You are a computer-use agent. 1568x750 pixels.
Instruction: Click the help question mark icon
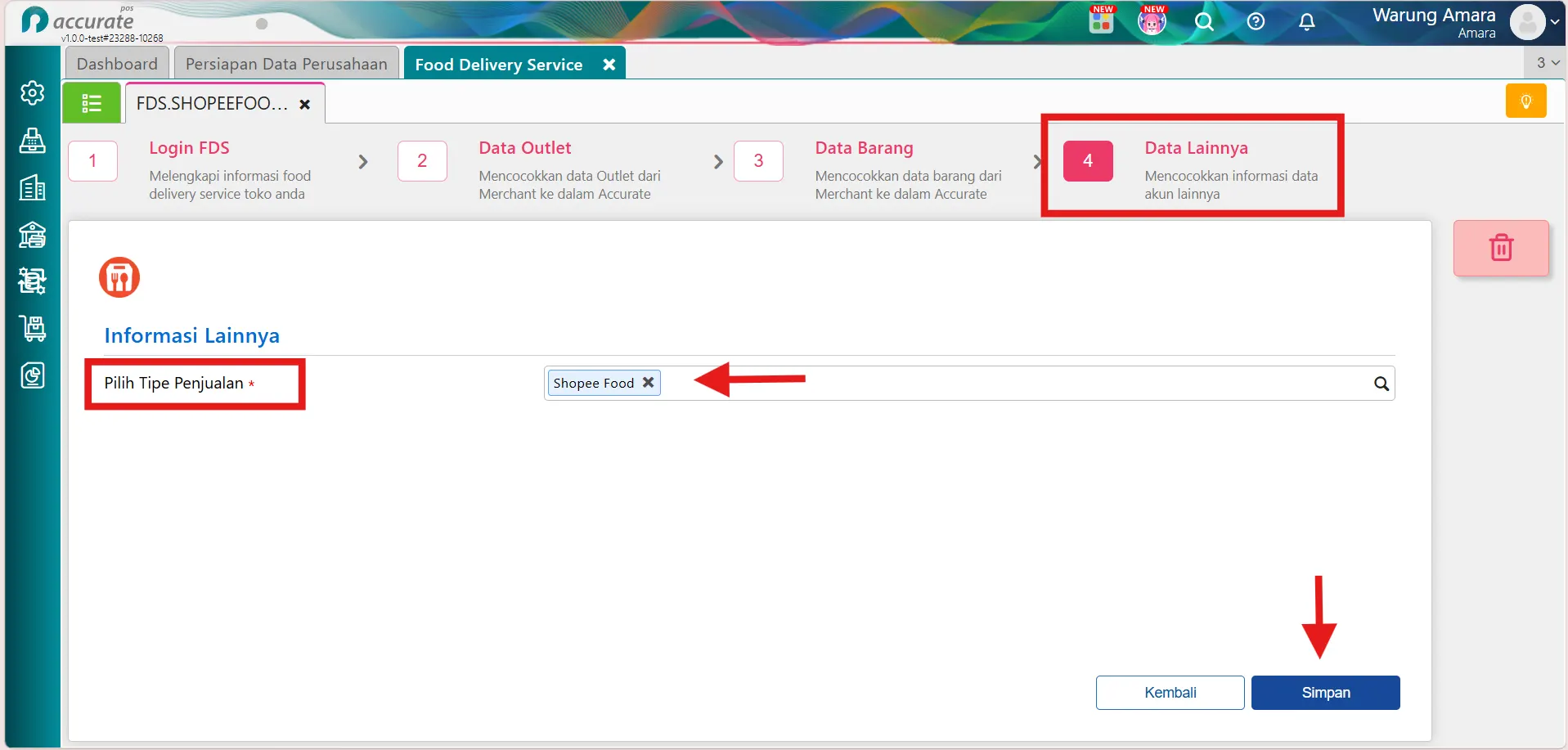tap(1256, 22)
